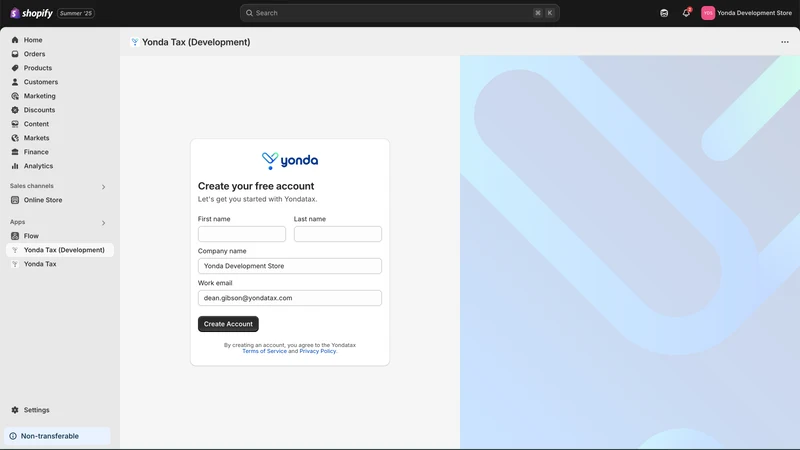Open the Flow app

click(x=60, y=236)
